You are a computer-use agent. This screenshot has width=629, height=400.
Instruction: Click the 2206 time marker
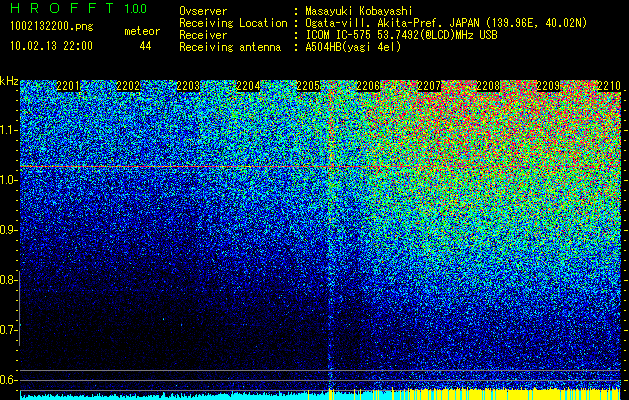tap(368, 86)
